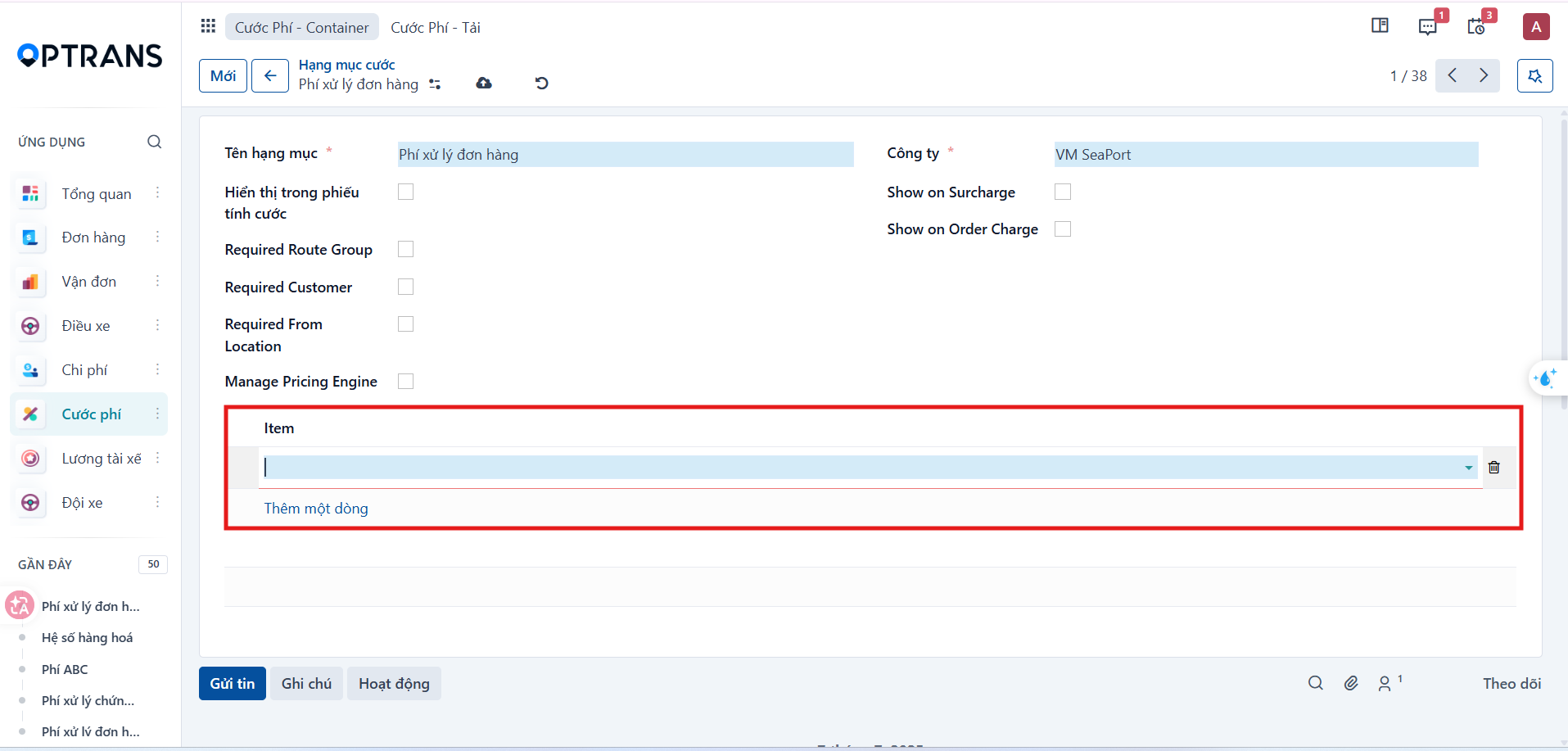Image resolution: width=1568 pixels, height=751 pixels.
Task: Toggle Show on Surcharge checkbox
Action: pos(1063,192)
